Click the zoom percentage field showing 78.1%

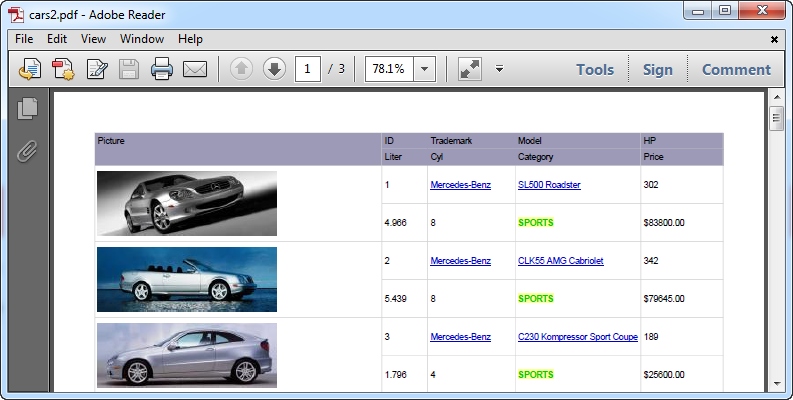tap(389, 69)
